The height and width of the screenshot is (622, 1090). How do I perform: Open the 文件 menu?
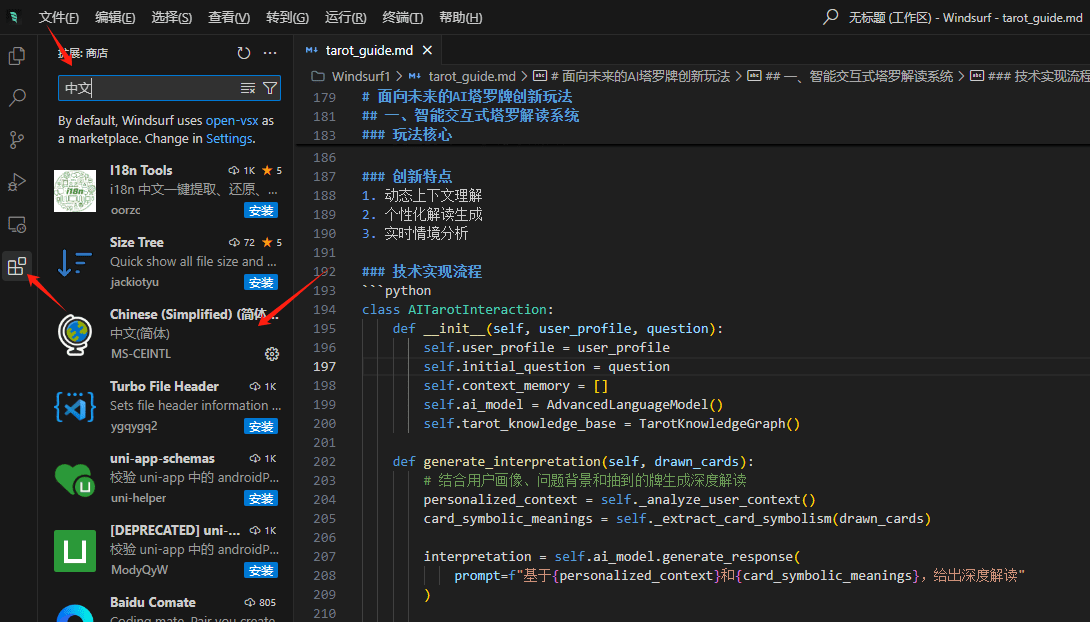pyautogui.click(x=58, y=17)
